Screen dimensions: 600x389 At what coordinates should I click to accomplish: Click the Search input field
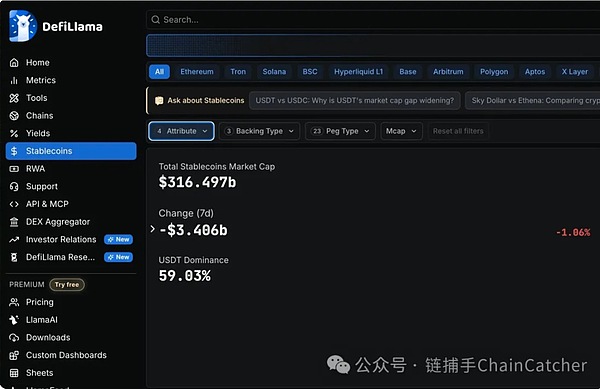point(373,20)
